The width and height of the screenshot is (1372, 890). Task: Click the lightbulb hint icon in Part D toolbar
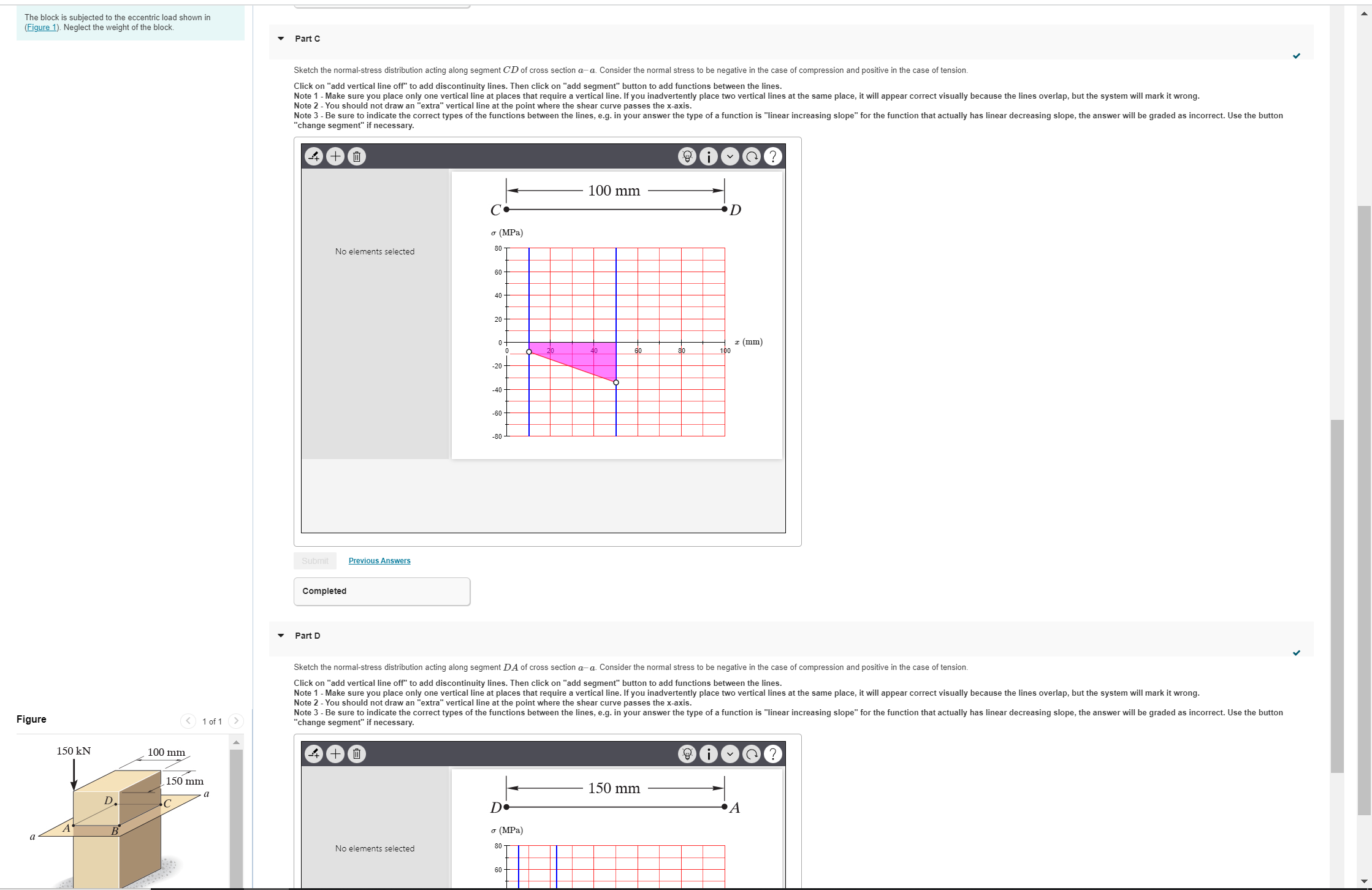pos(687,754)
